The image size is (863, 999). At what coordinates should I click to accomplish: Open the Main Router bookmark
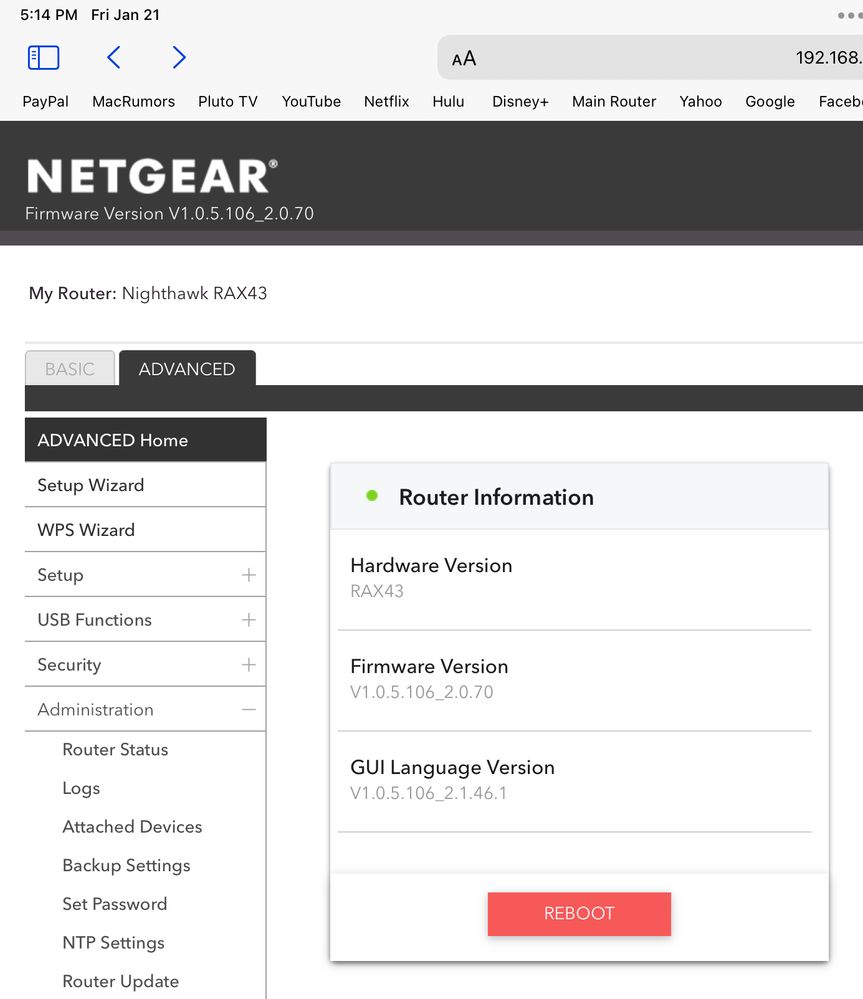click(x=613, y=101)
